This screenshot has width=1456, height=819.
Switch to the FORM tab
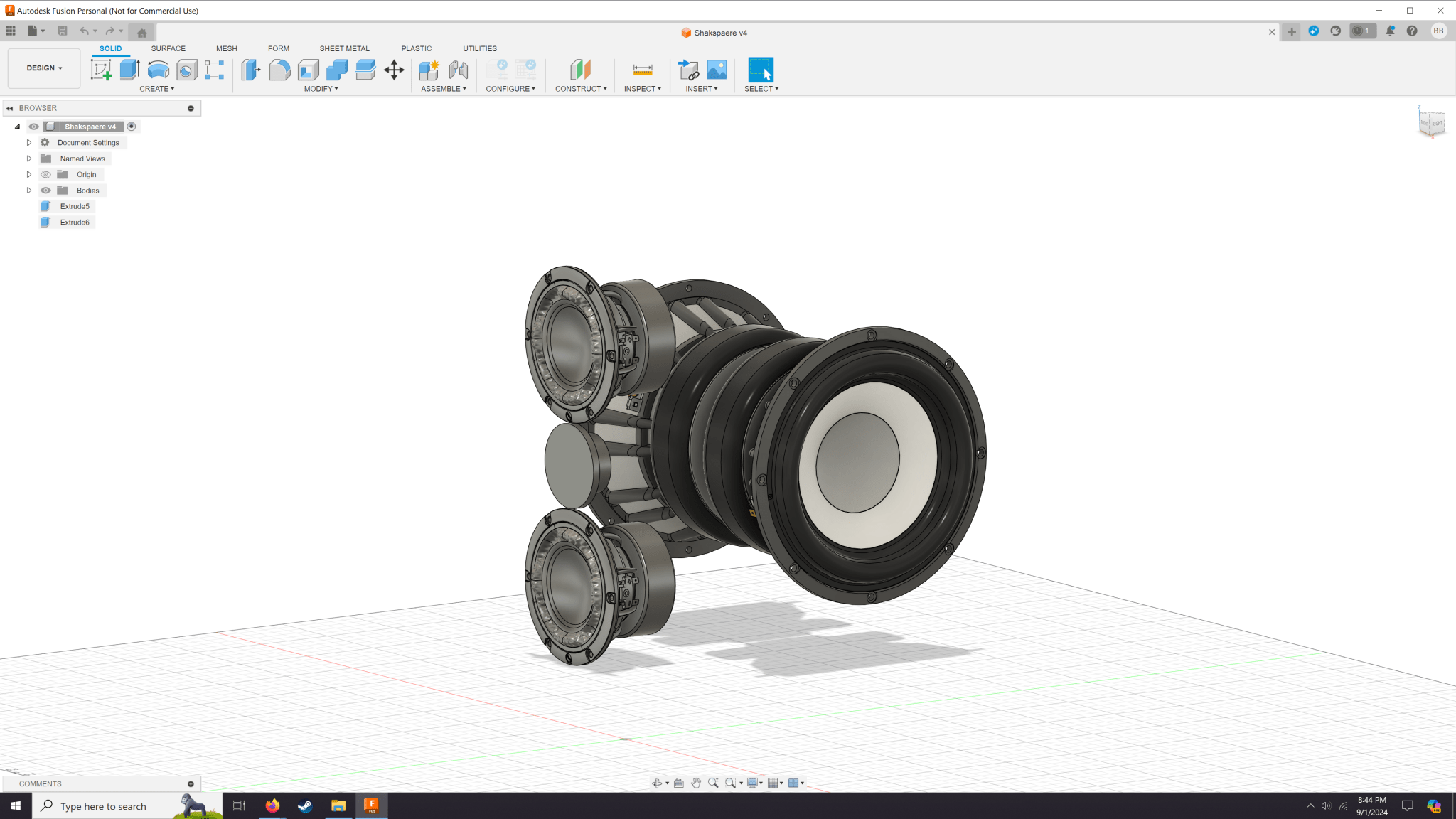(x=279, y=48)
